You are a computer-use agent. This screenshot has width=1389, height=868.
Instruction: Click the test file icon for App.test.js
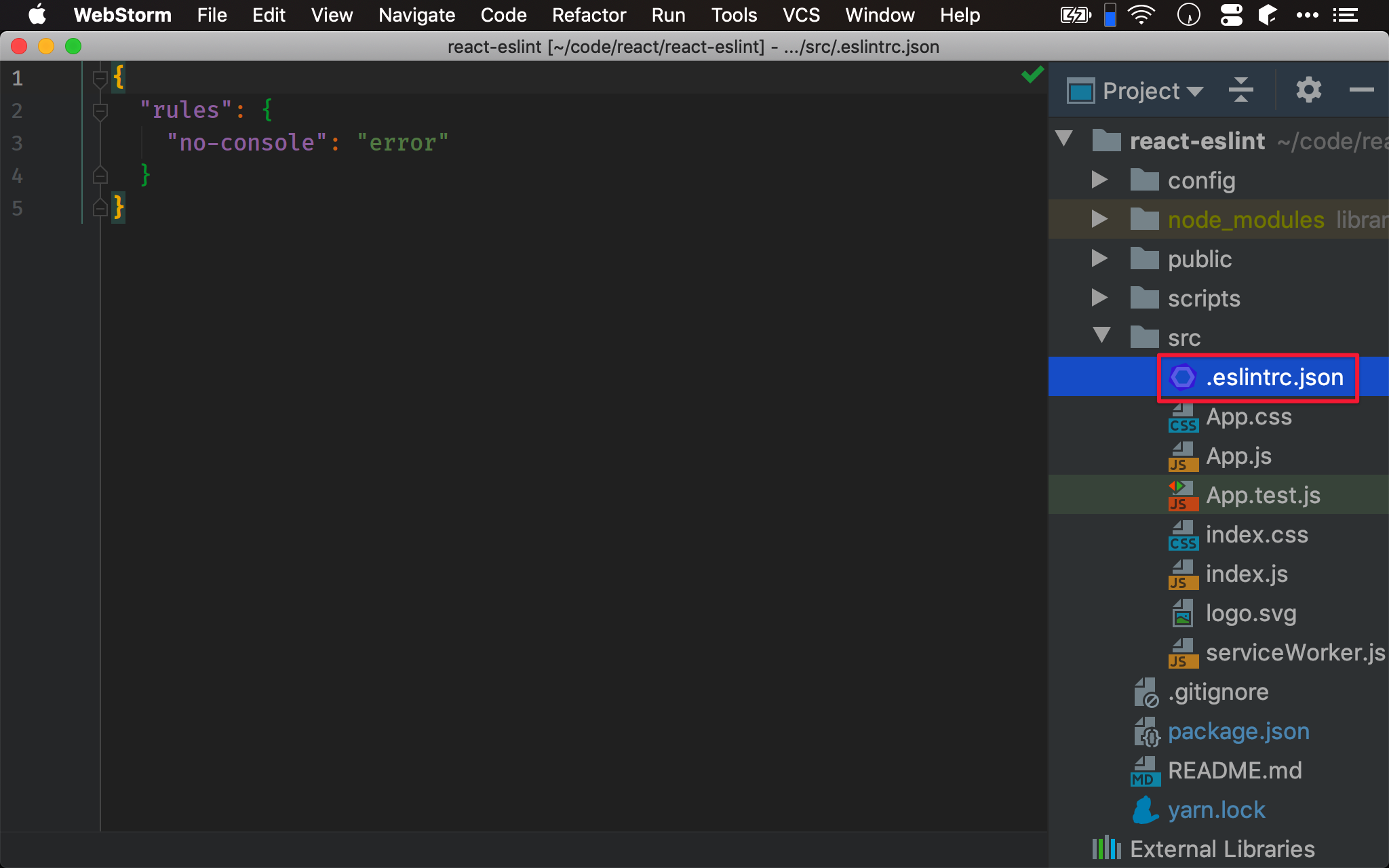coord(1183,496)
